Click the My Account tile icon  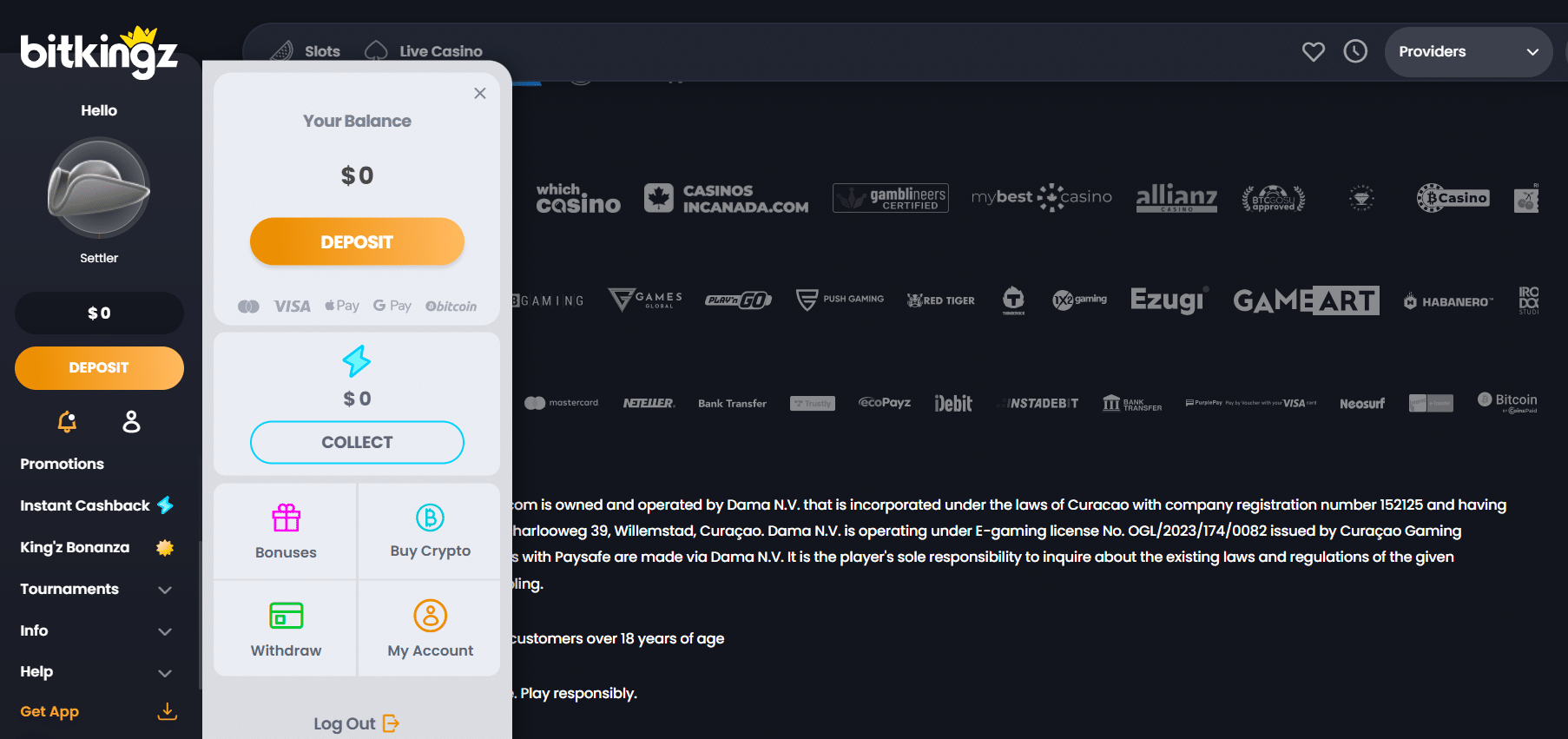click(x=430, y=617)
